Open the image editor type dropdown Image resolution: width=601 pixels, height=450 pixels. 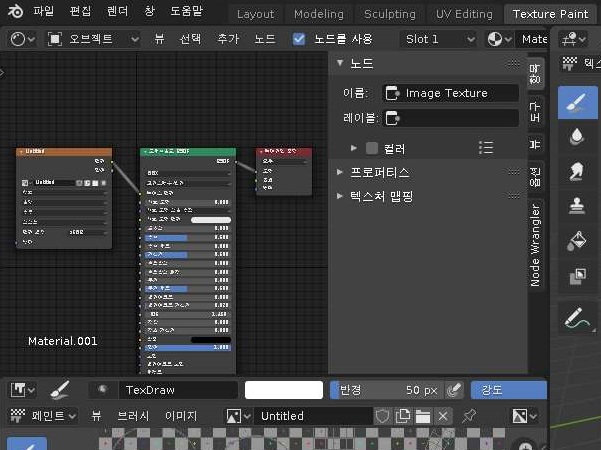click(x=22, y=390)
